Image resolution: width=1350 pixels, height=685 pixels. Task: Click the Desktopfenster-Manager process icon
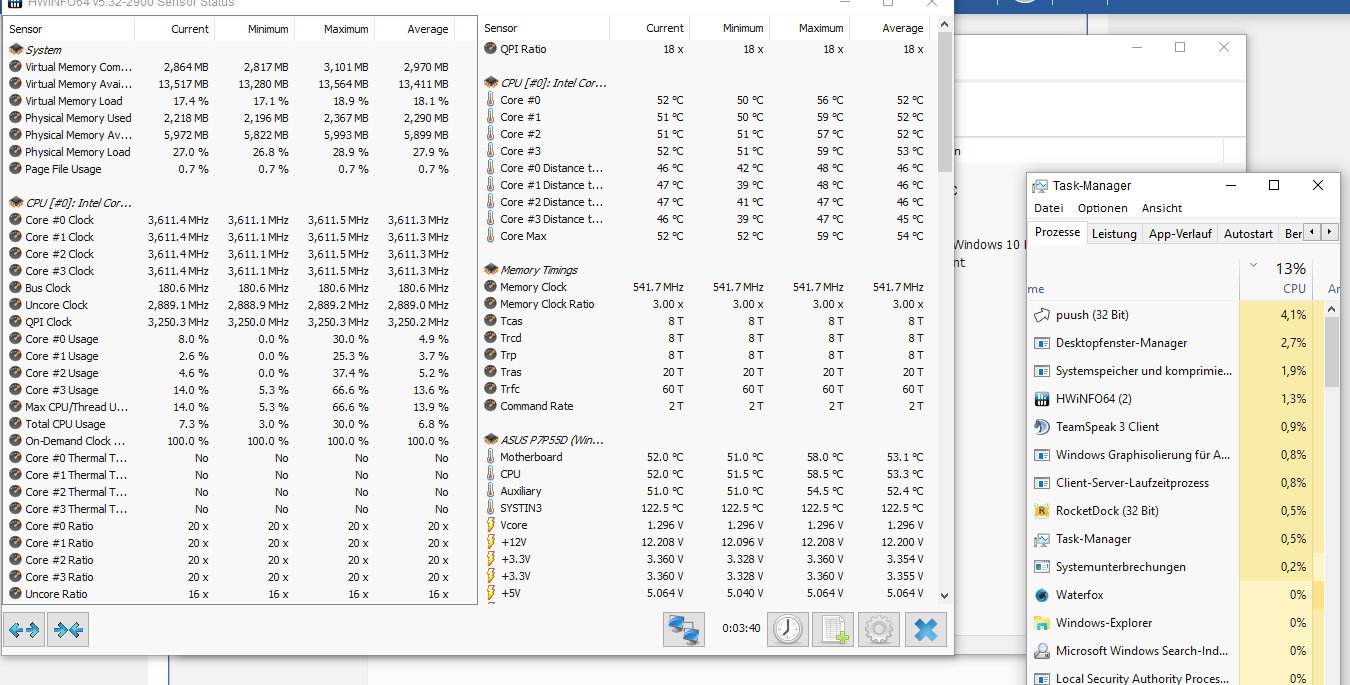pyautogui.click(x=1042, y=343)
